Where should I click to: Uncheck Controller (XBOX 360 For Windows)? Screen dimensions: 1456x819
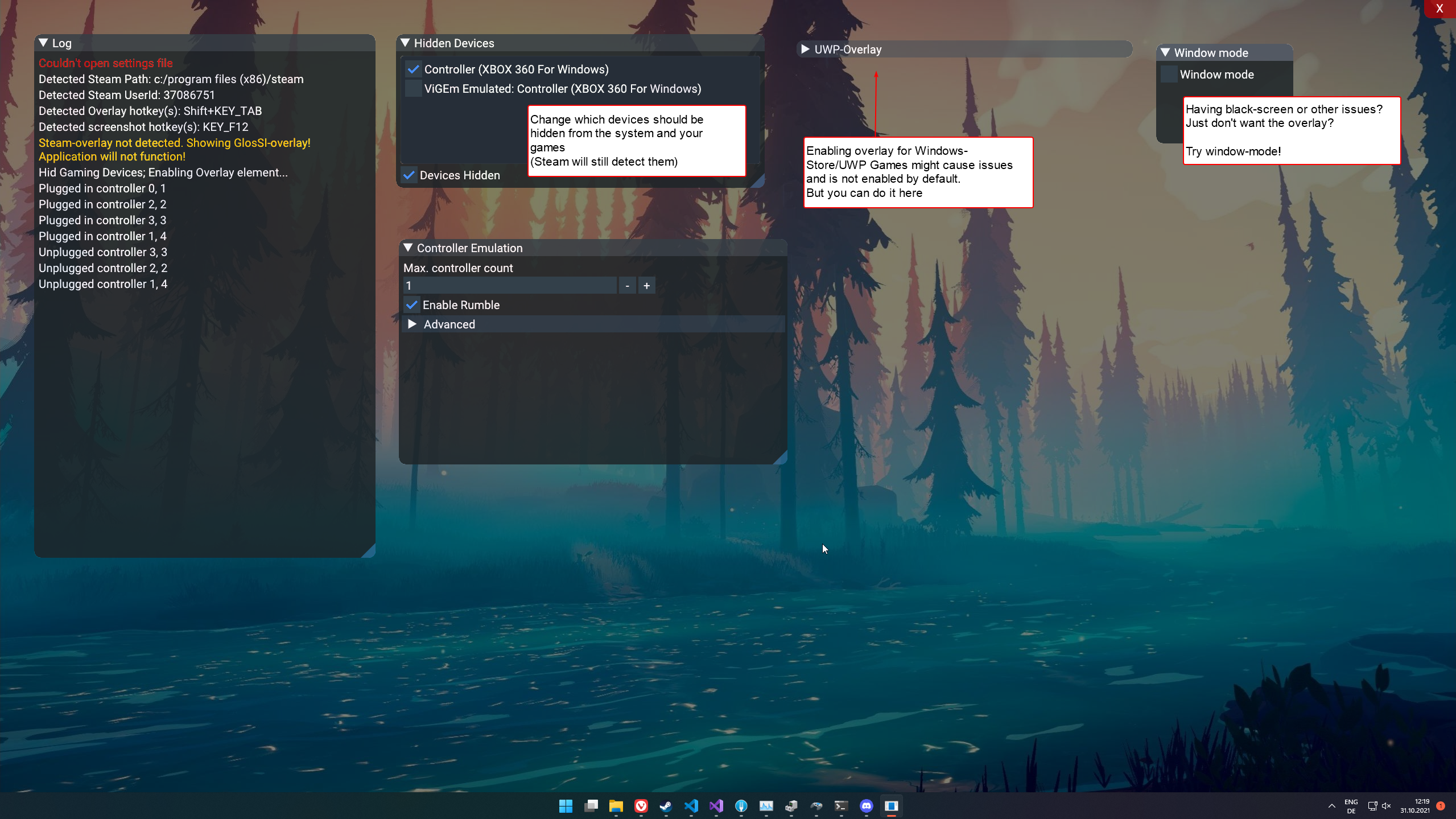point(413,69)
